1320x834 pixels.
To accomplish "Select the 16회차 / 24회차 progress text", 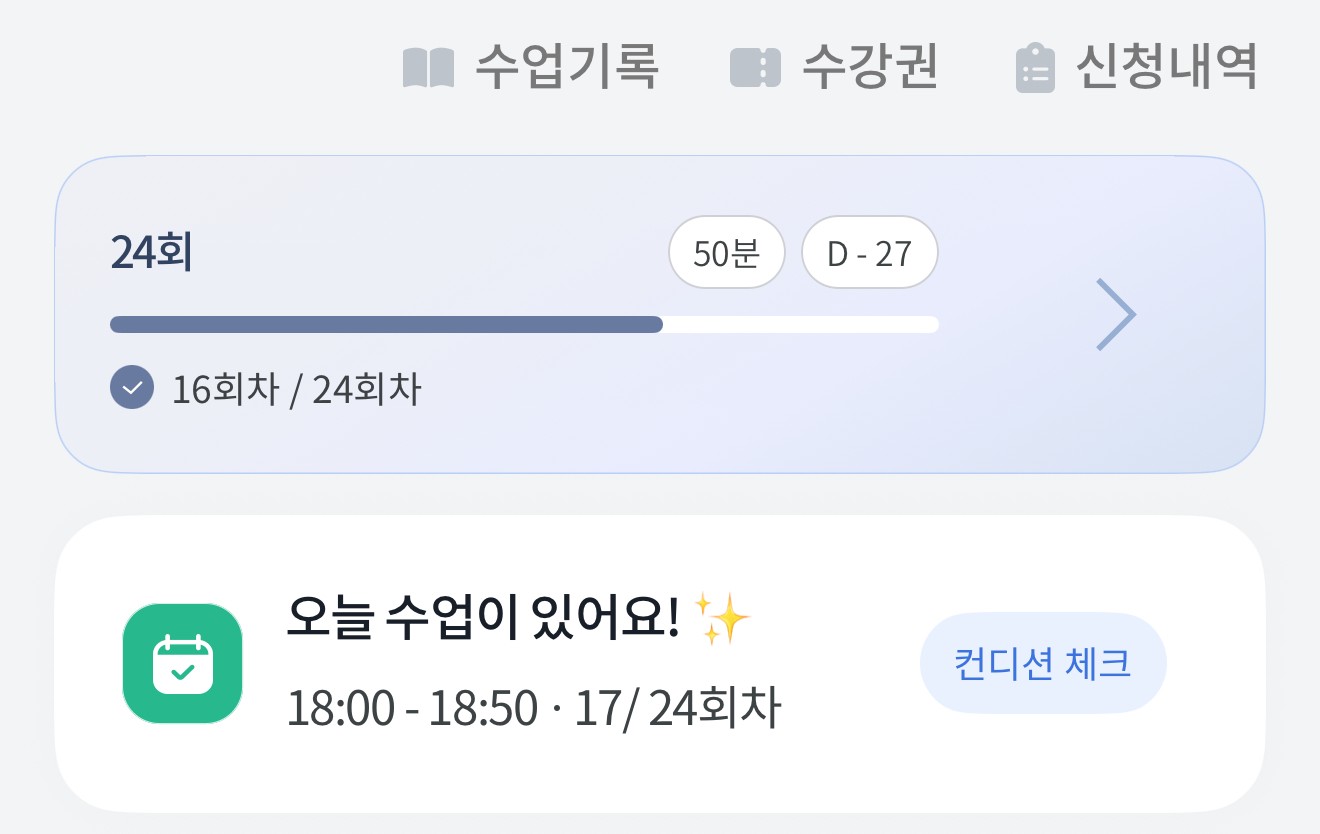I will pyautogui.click(x=296, y=389).
